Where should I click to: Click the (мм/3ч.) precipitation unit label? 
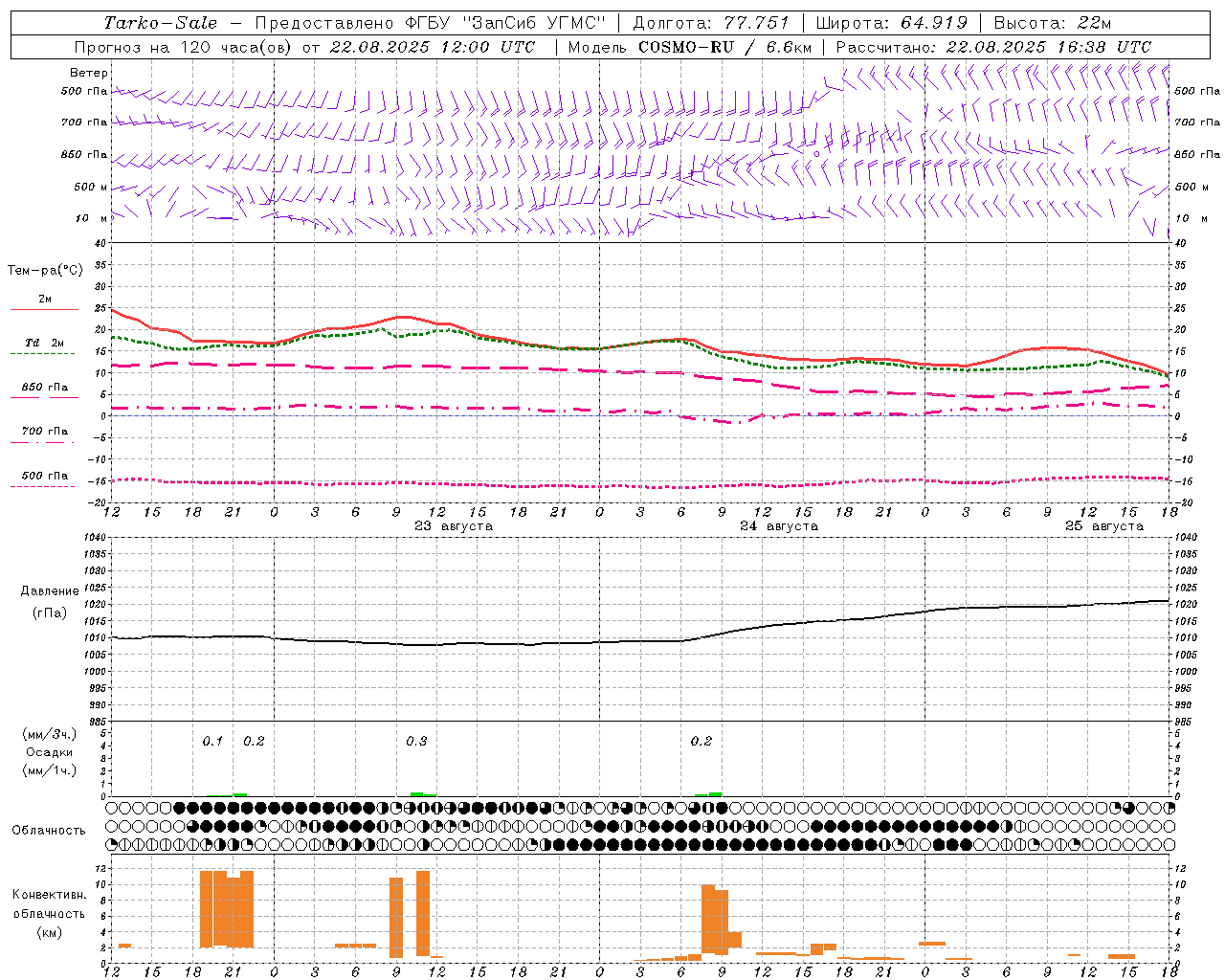(50, 735)
